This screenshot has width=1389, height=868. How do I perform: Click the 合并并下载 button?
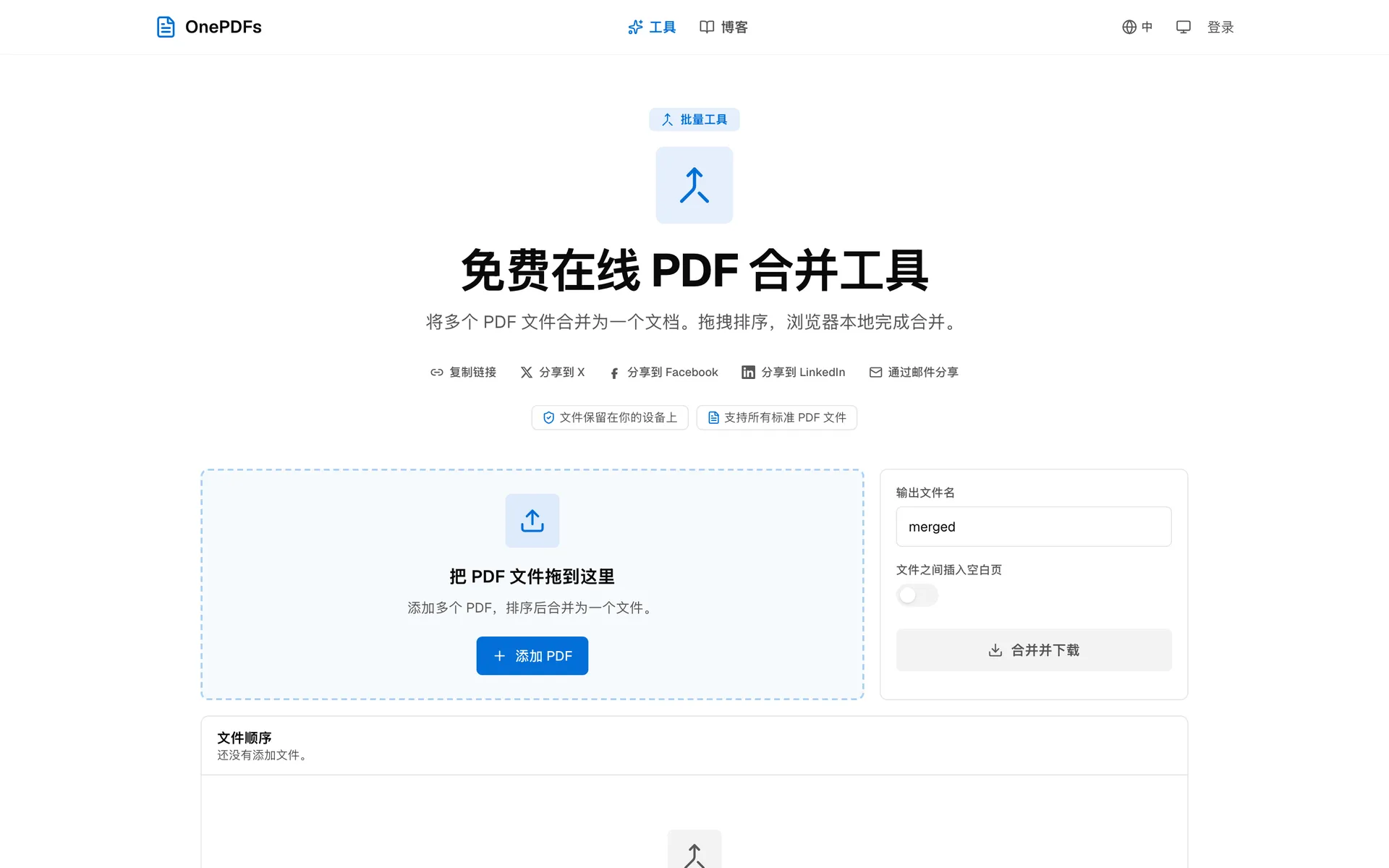pyautogui.click(x=1034, y=650)
